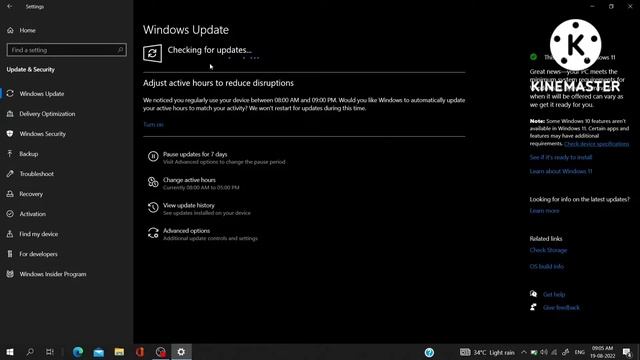Click the Get help link
This screenshot has width=640, height=360.
tap(554, 294)
